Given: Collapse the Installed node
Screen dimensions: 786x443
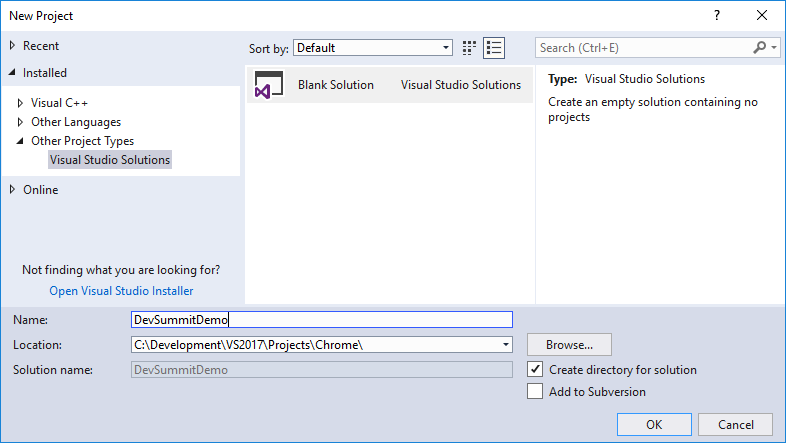Looking at the screenshot, I should coord(13,73).
